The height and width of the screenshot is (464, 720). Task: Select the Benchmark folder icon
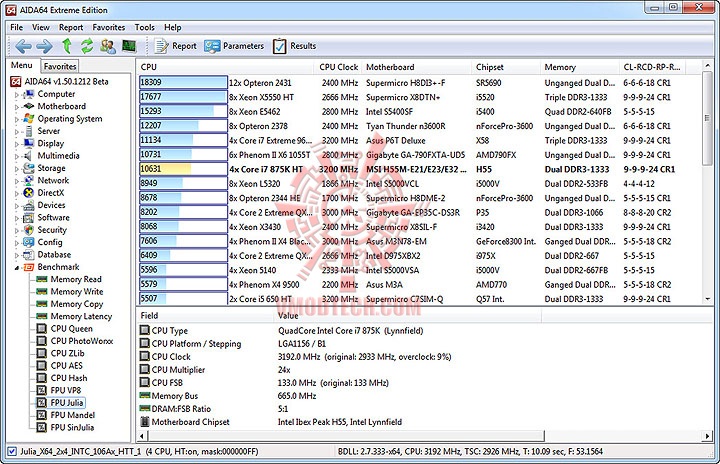tap(29, 267)
